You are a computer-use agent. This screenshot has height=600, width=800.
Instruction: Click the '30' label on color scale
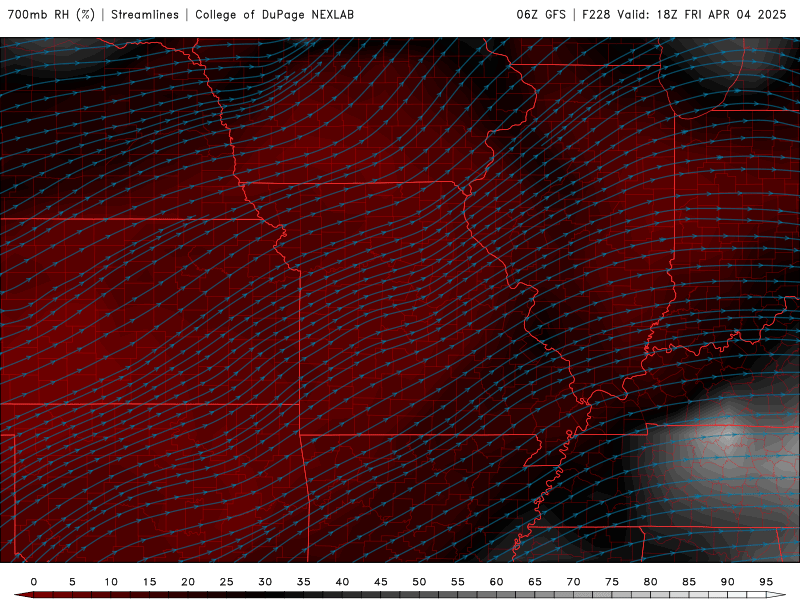click(x=265, y=582)
